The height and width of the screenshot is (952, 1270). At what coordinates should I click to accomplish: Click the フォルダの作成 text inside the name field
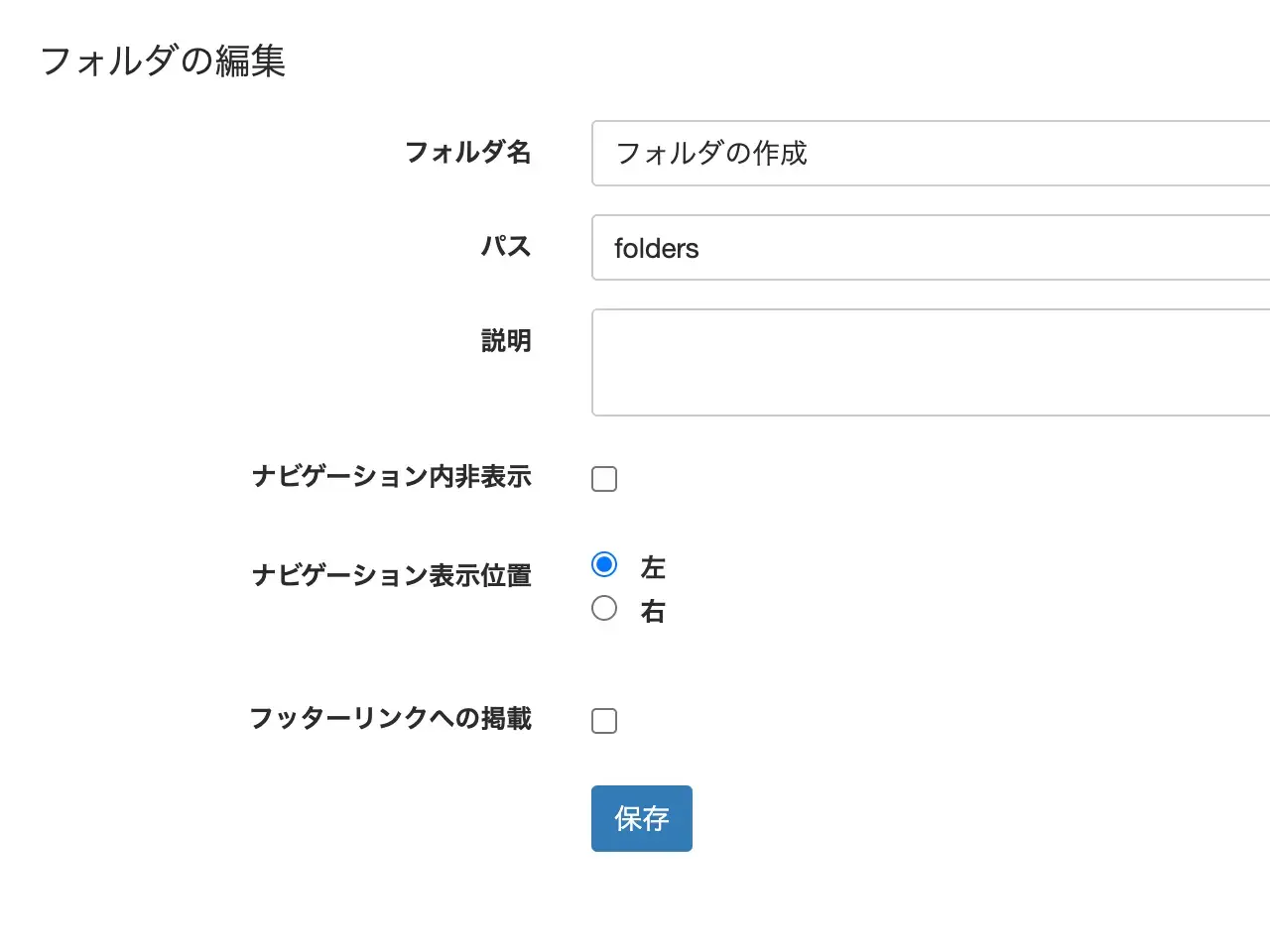711,154
